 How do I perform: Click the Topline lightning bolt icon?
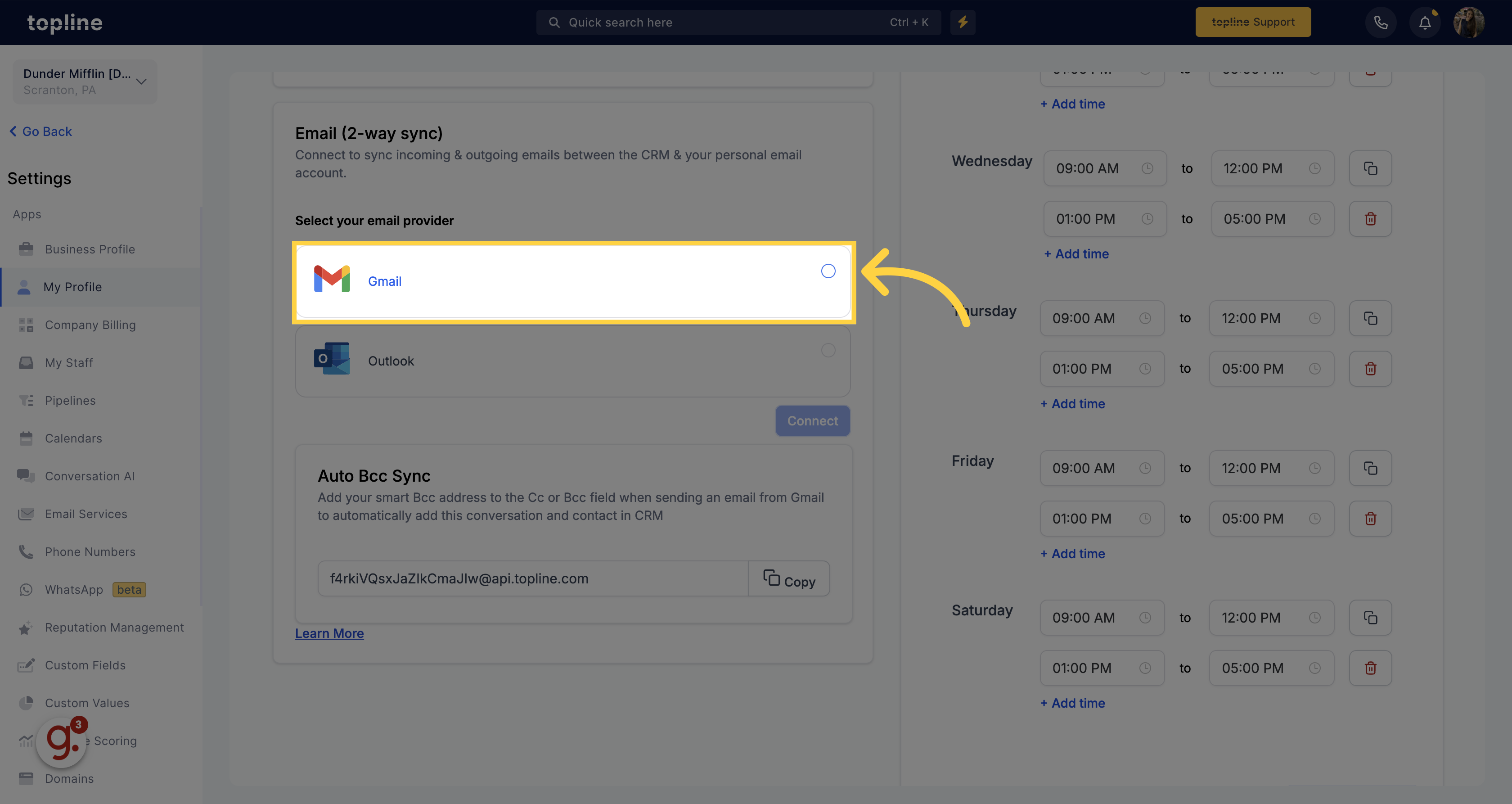tap(963, 22)
